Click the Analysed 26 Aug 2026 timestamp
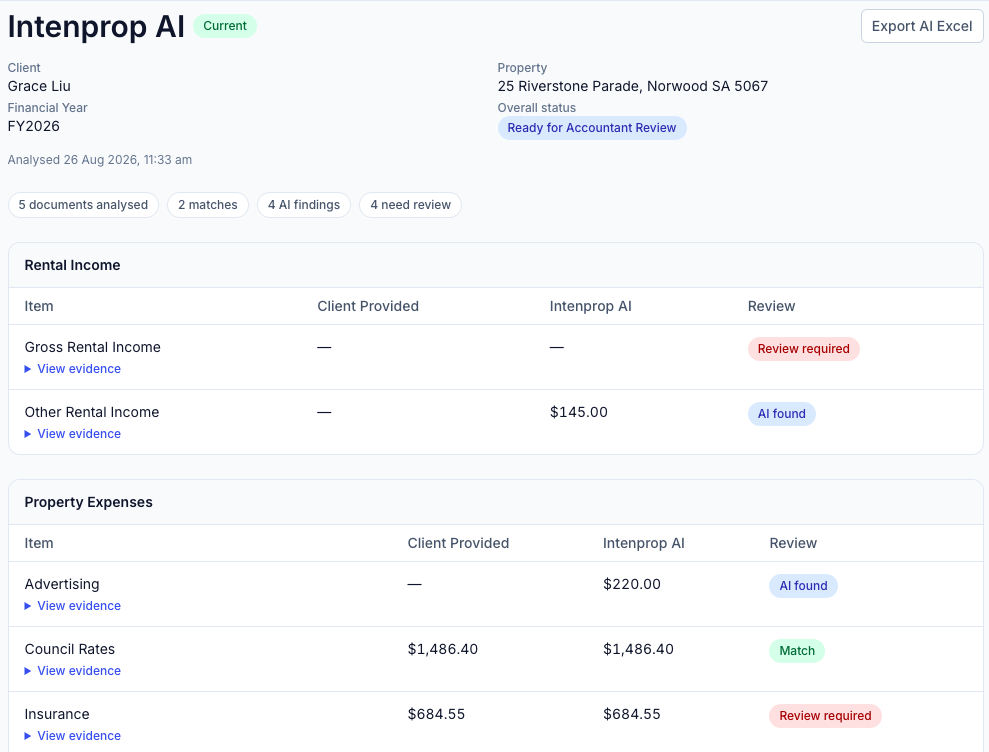This screenshot has height=752, width=989. (100, 160)
